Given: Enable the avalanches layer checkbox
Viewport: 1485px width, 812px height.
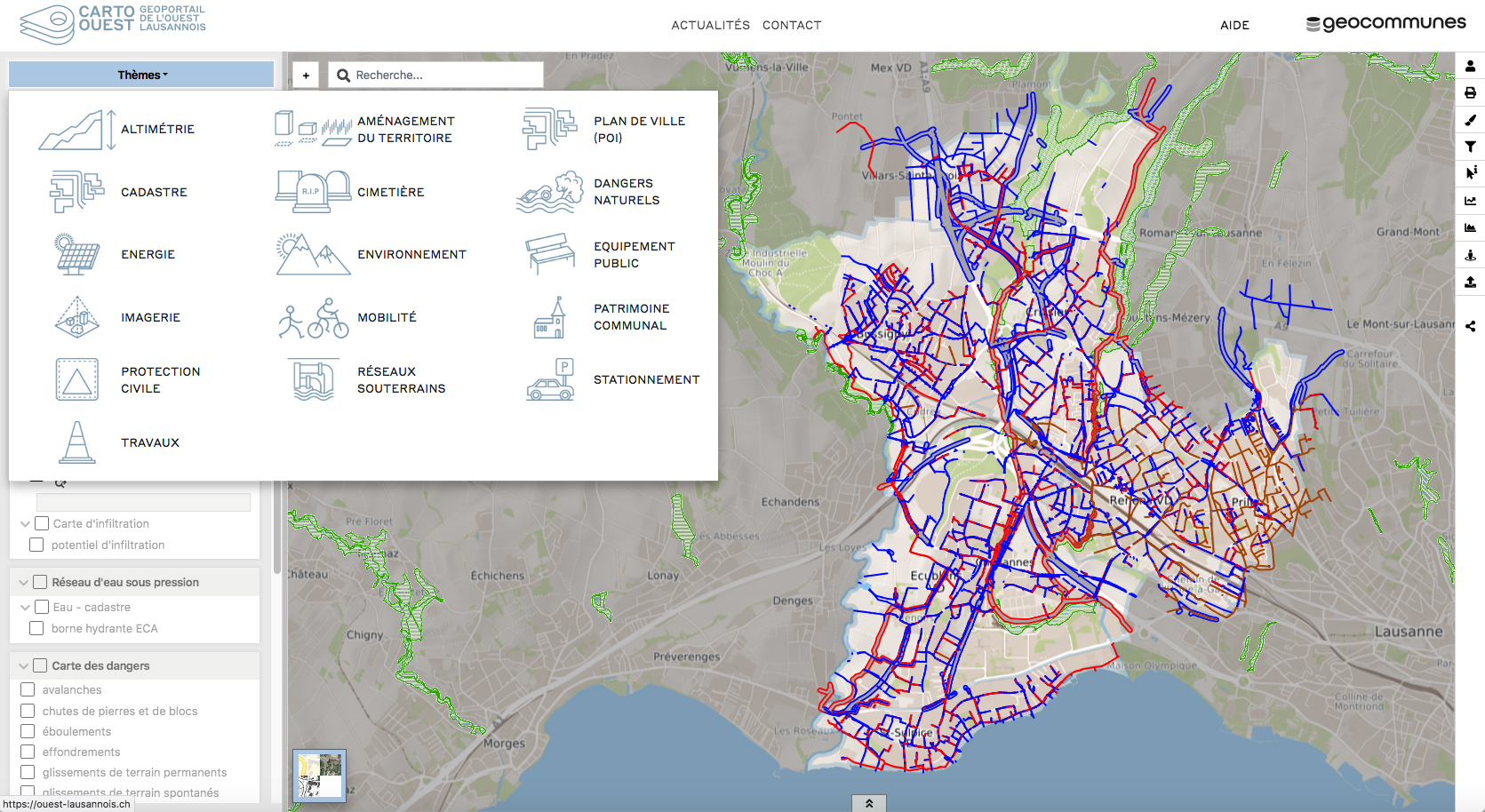Looking at the screenshot, I should coord(28,689).
